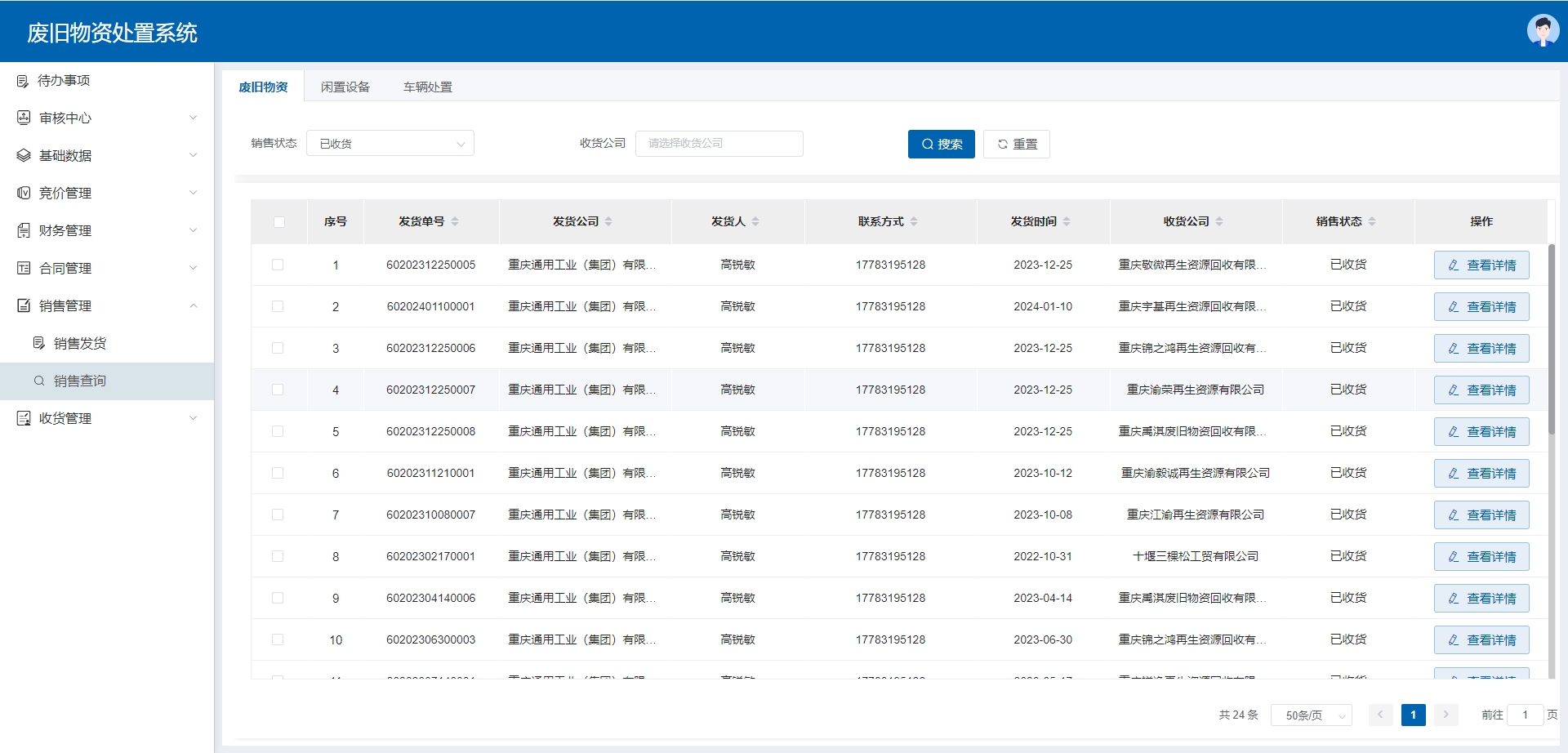Check the checkbox for row 1
The height and width of the screenshot is (753, 1568).
pyautogui.click(x=278, y=265)
